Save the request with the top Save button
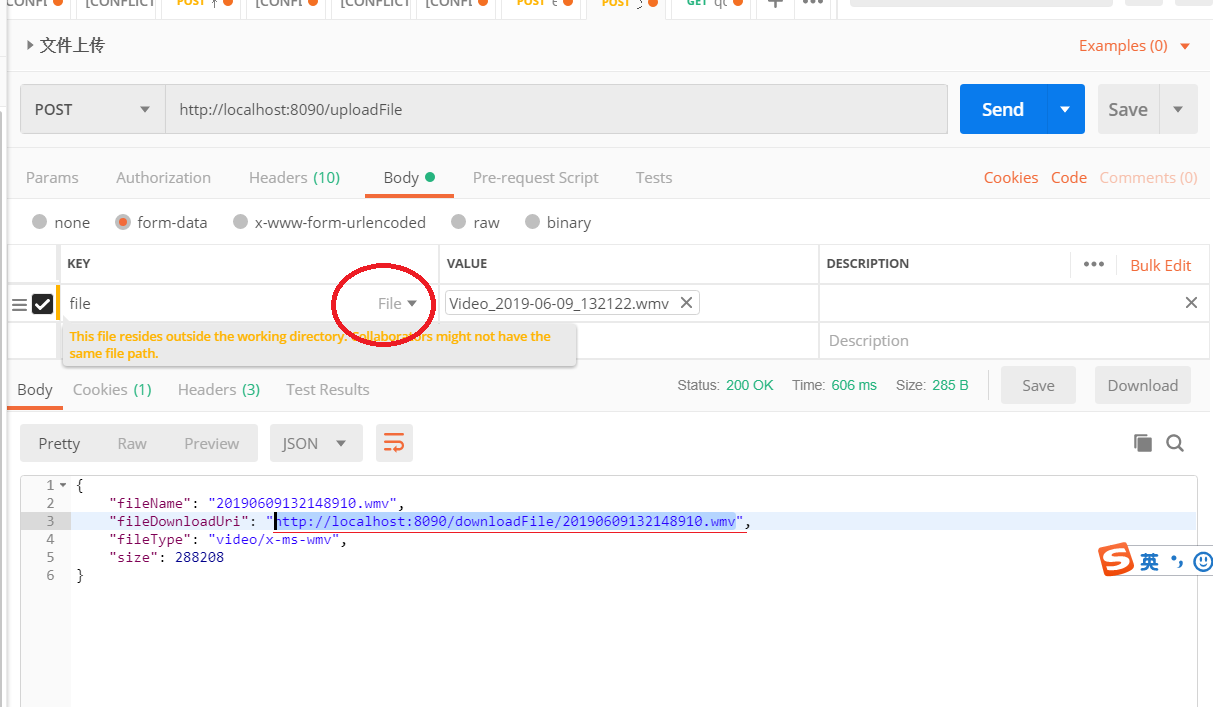 (1128, 109)
